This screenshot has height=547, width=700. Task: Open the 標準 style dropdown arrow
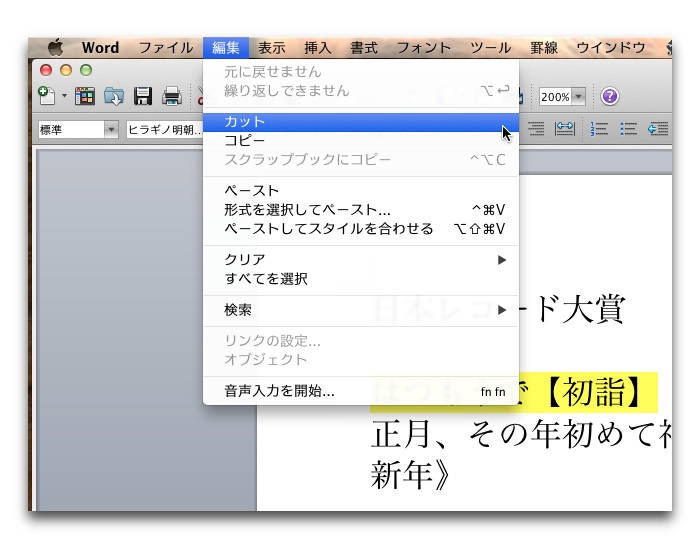point(111,129)
